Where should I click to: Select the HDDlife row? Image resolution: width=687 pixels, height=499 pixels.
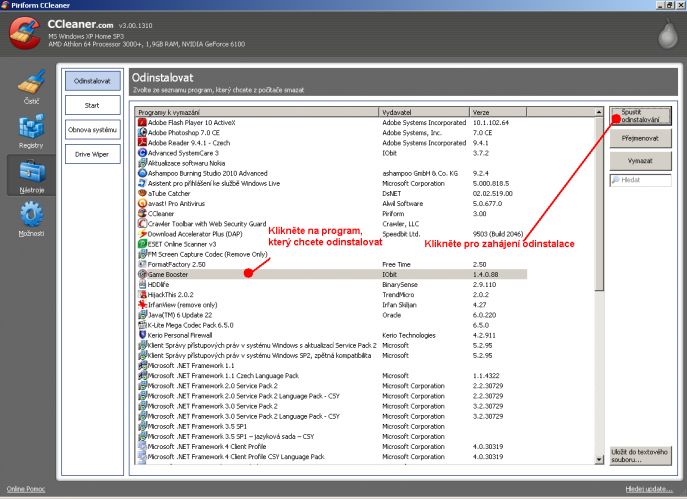[x=332, y=284]
